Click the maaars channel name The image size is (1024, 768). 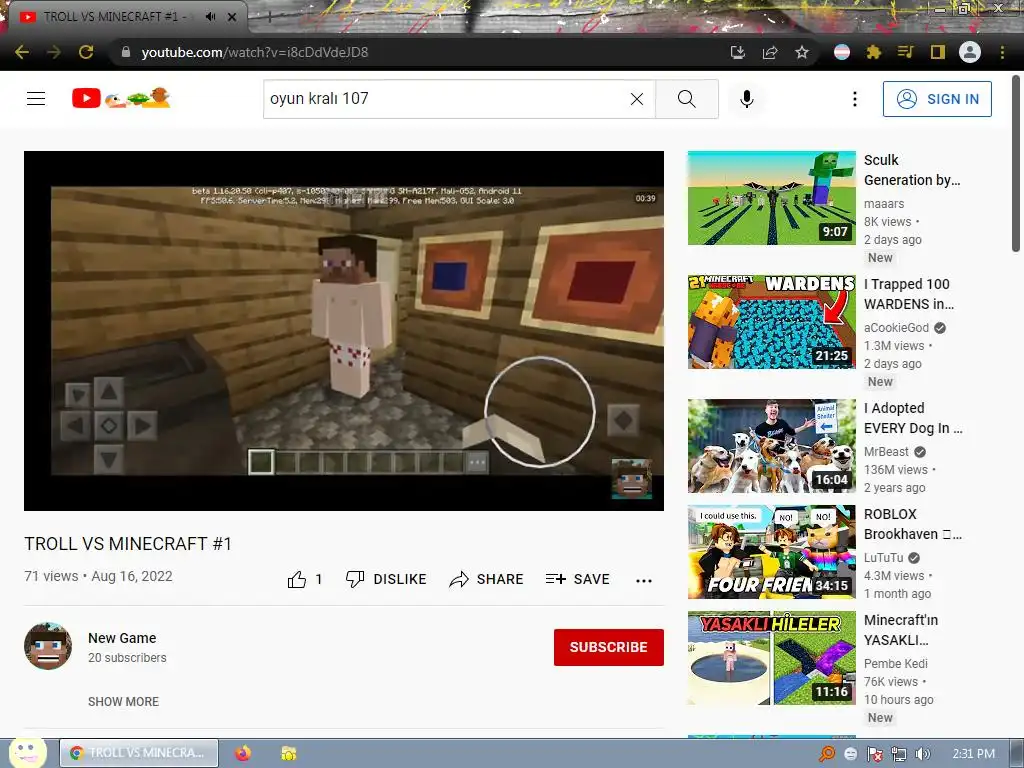(884, 204)
